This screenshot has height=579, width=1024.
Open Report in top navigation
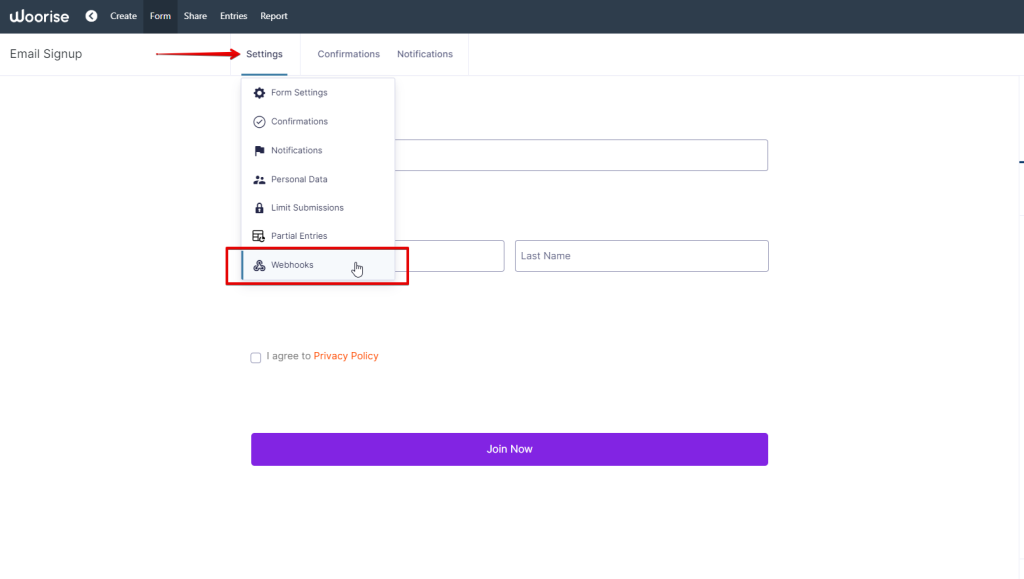(x=273, y=16)
